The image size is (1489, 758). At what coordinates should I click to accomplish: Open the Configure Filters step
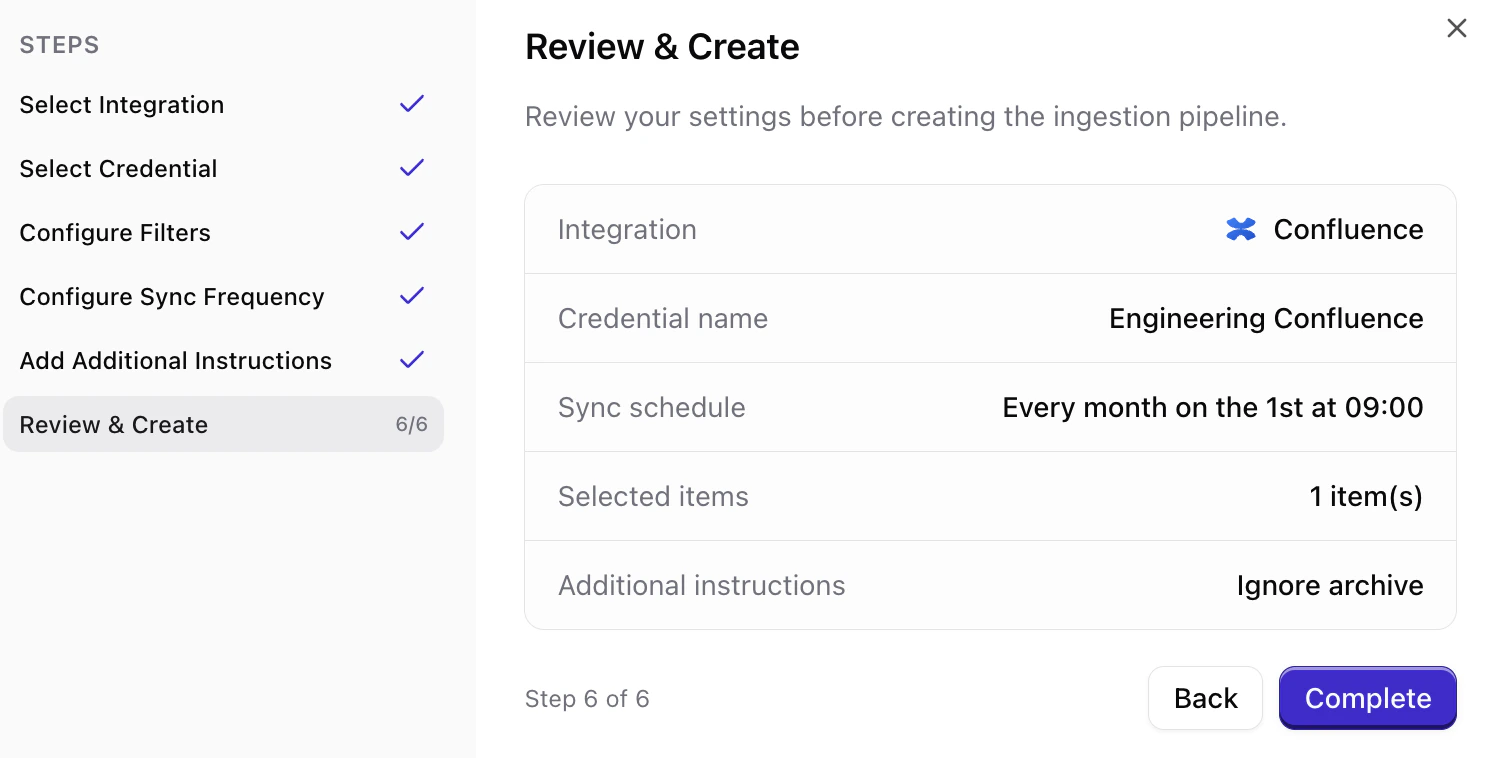pyautogui.click(x=115, y=232)
